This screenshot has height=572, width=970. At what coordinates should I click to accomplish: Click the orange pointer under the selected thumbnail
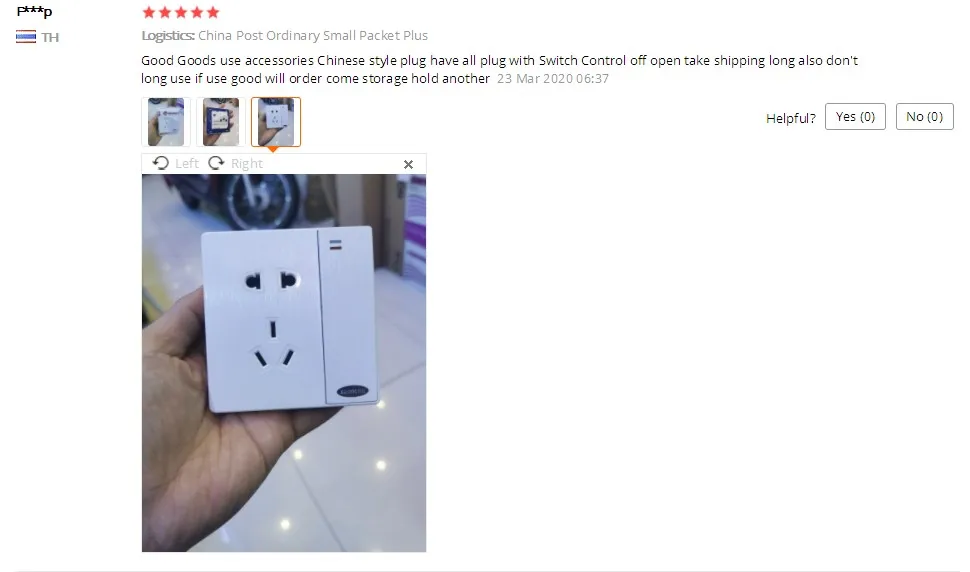click(x=273, y=149)
